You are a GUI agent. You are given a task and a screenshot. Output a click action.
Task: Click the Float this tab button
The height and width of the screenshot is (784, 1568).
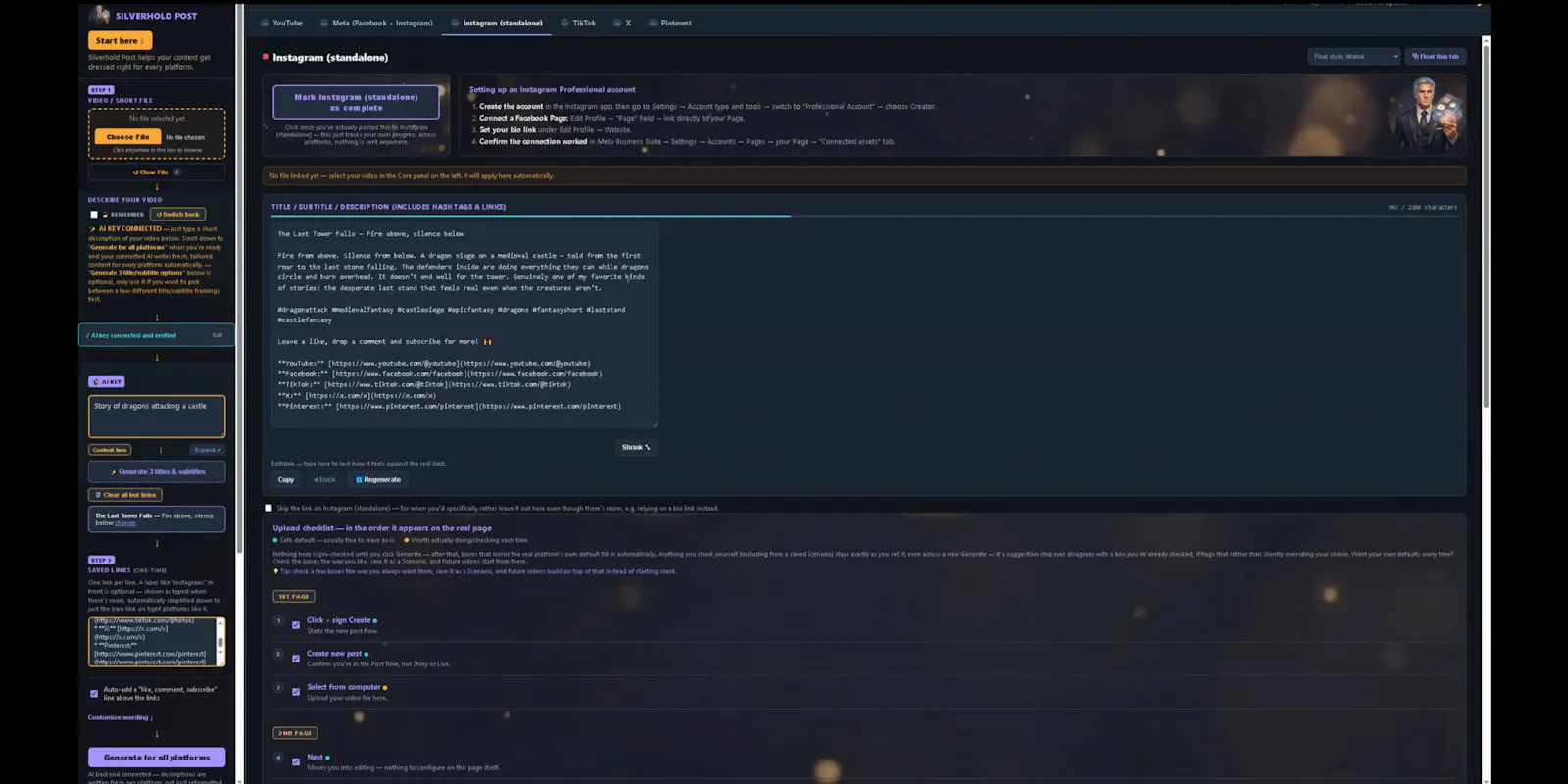point(1436,57)
